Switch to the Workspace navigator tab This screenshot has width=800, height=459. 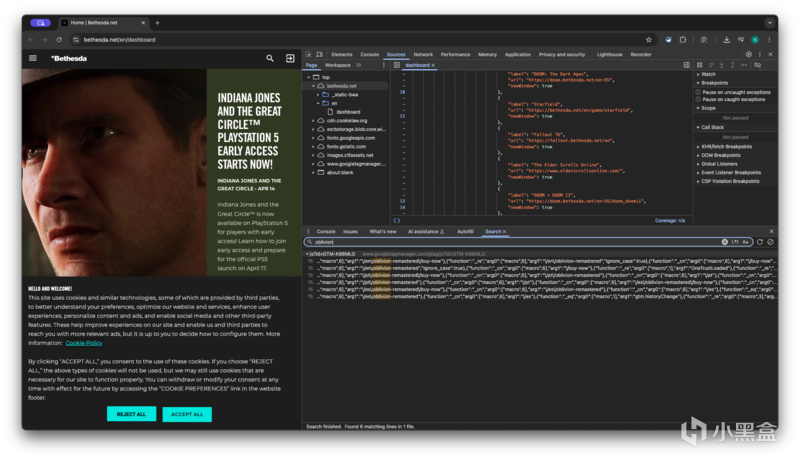[338, 65]
